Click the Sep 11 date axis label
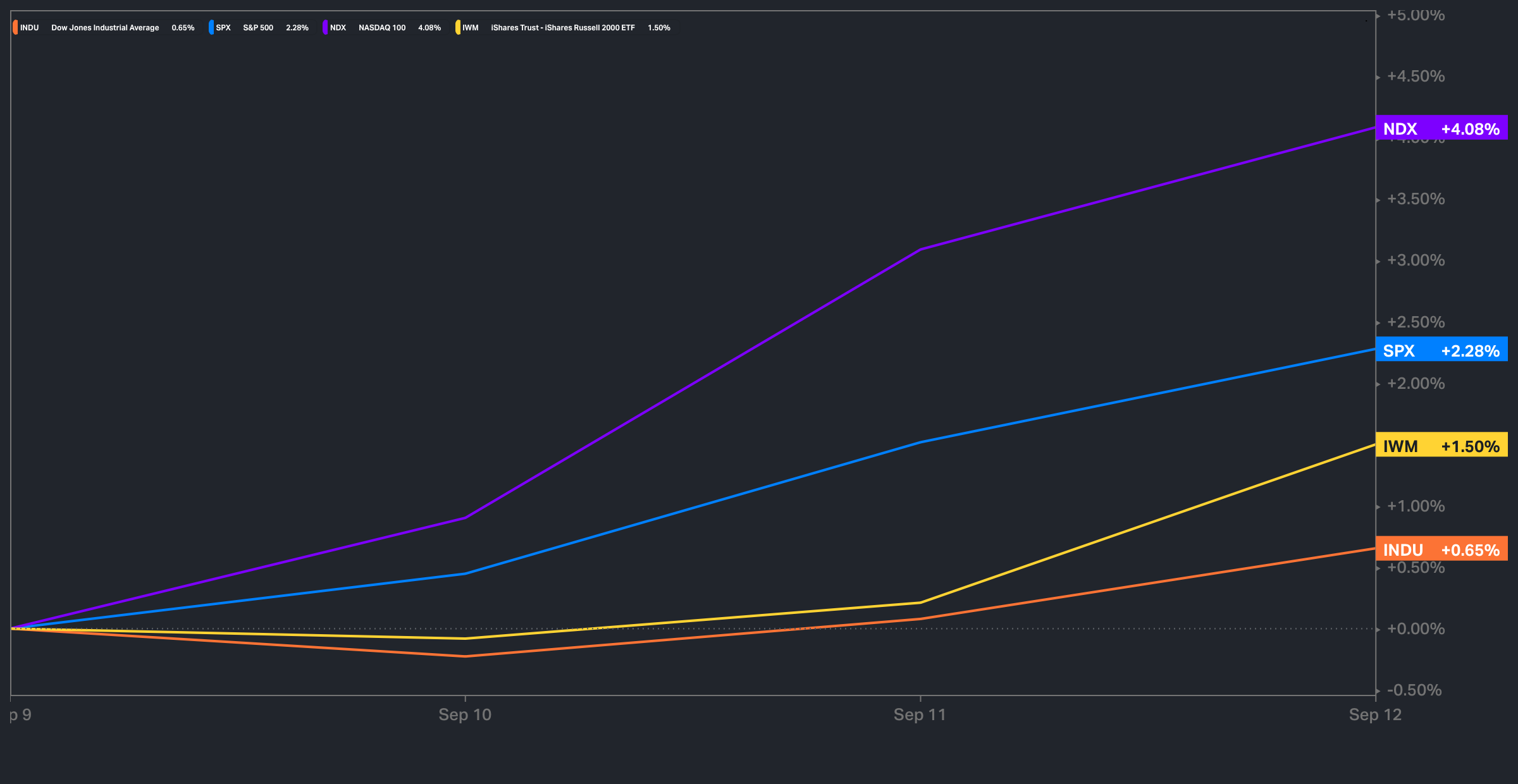Image resolution: width=1518 pixels, height=784 pixels. click(x=920, y=715)
